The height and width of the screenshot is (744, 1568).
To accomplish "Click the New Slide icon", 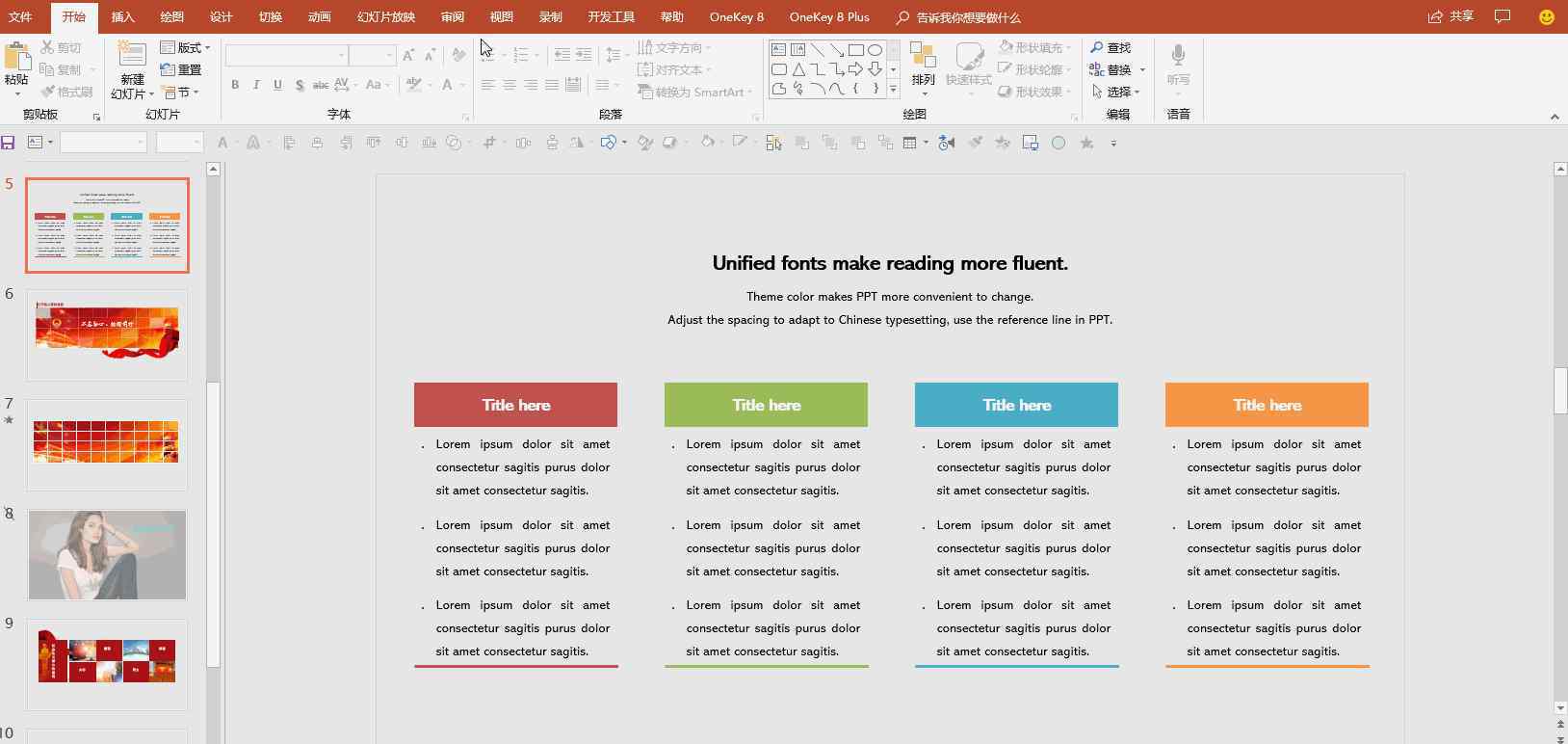I will pyautogui.click(x=132, y=55).
